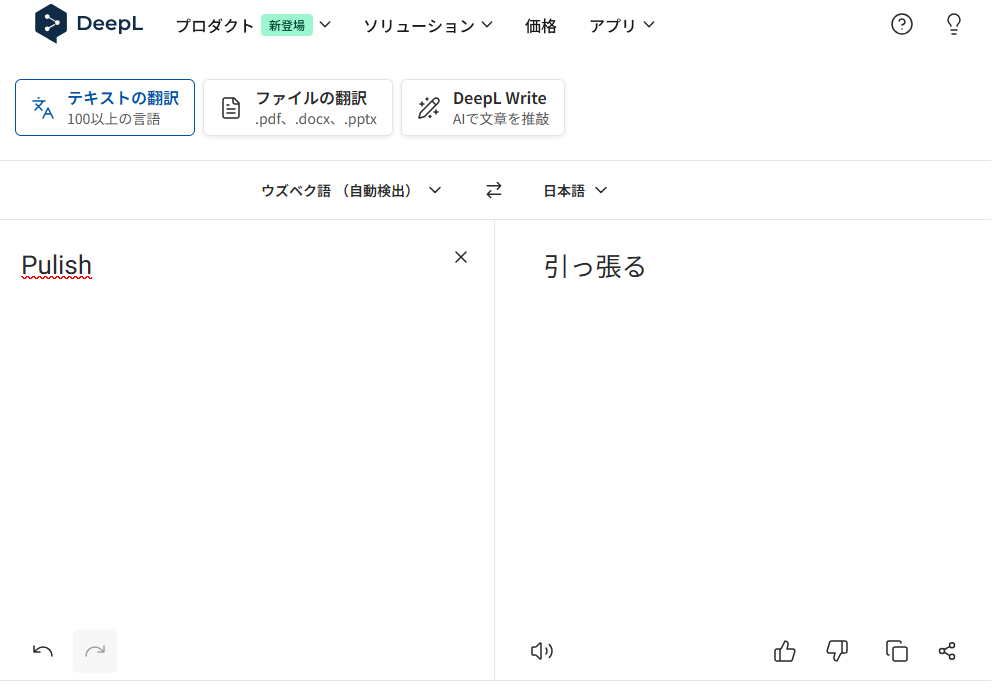Switch to DeepL Write tab
This screenshot has width=993, height=687.
coord(483,108)
